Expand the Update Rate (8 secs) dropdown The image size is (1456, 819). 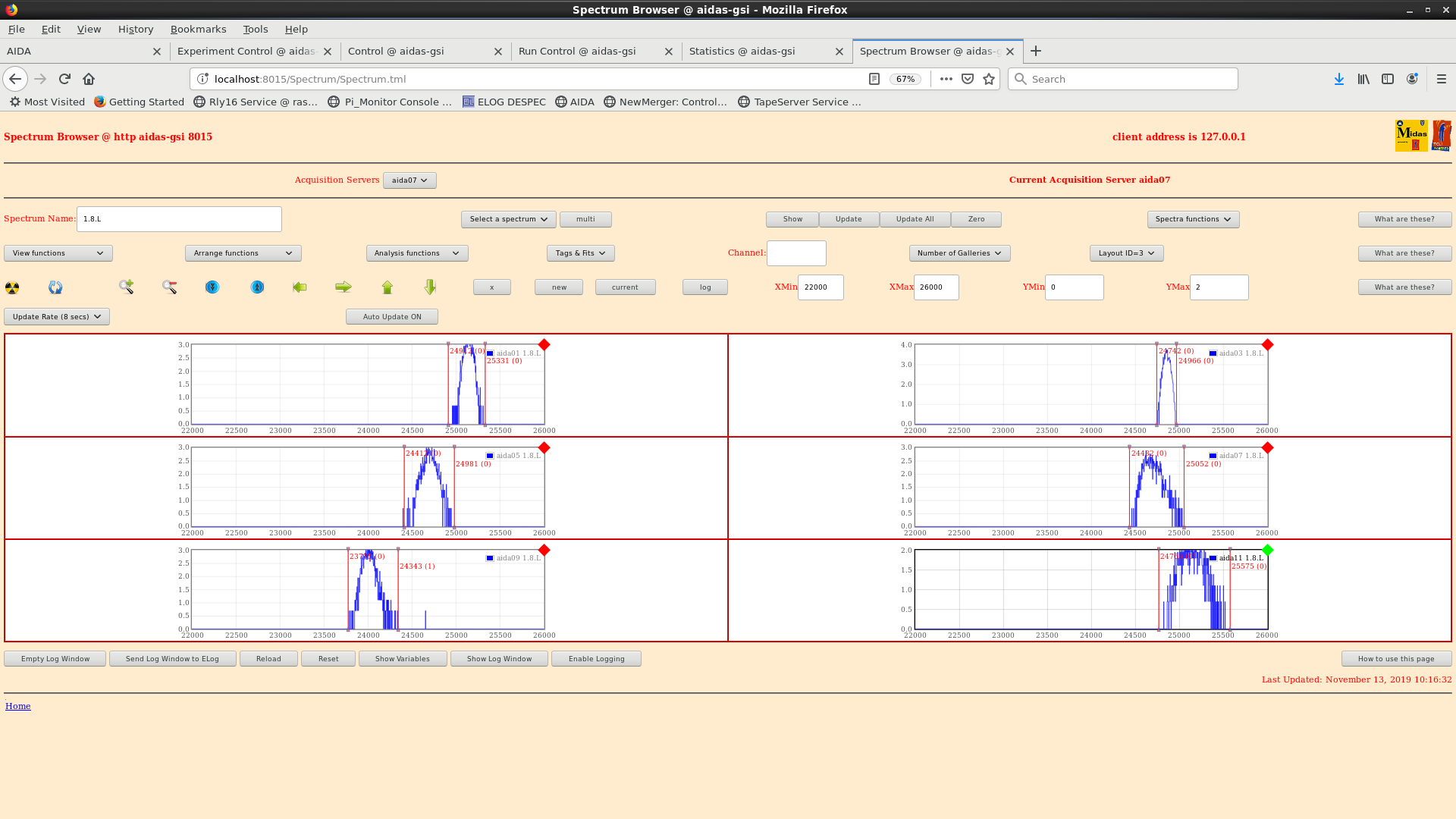click(x=57, y=317)
